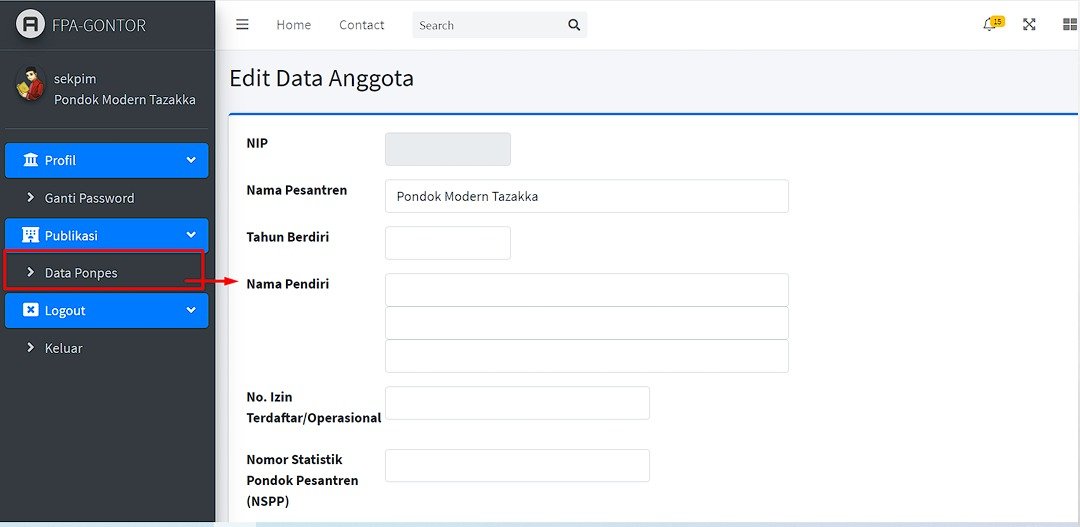The height and width of the screenshot is (527, 1080).
Task: Open Ganti Password in sidebar
Action: [x=89, y=198]
